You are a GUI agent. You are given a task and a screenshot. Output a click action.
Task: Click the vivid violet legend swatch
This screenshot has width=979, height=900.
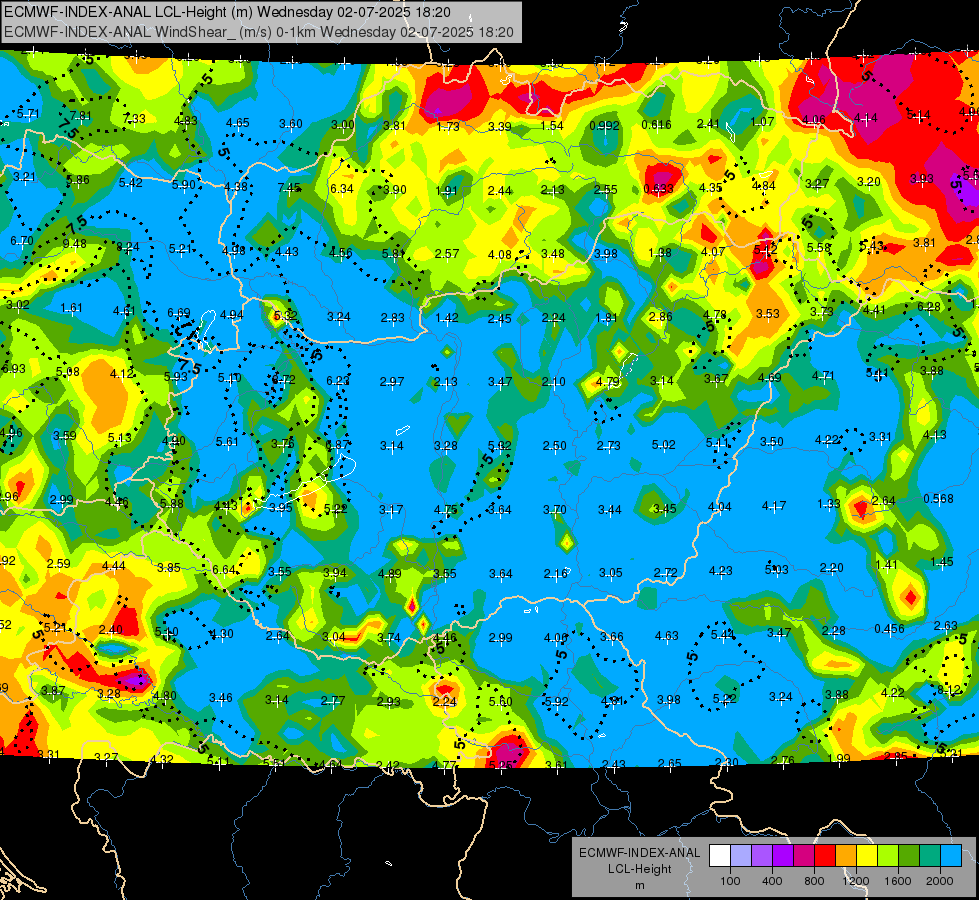(783, 856)
